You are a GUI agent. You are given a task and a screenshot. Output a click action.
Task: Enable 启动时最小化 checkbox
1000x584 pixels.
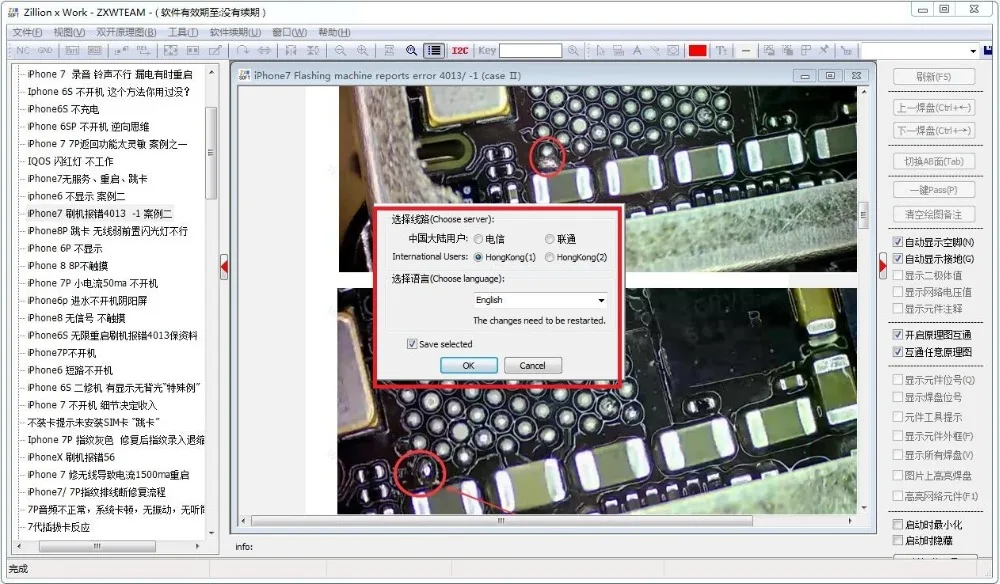[x=898, y=525]
